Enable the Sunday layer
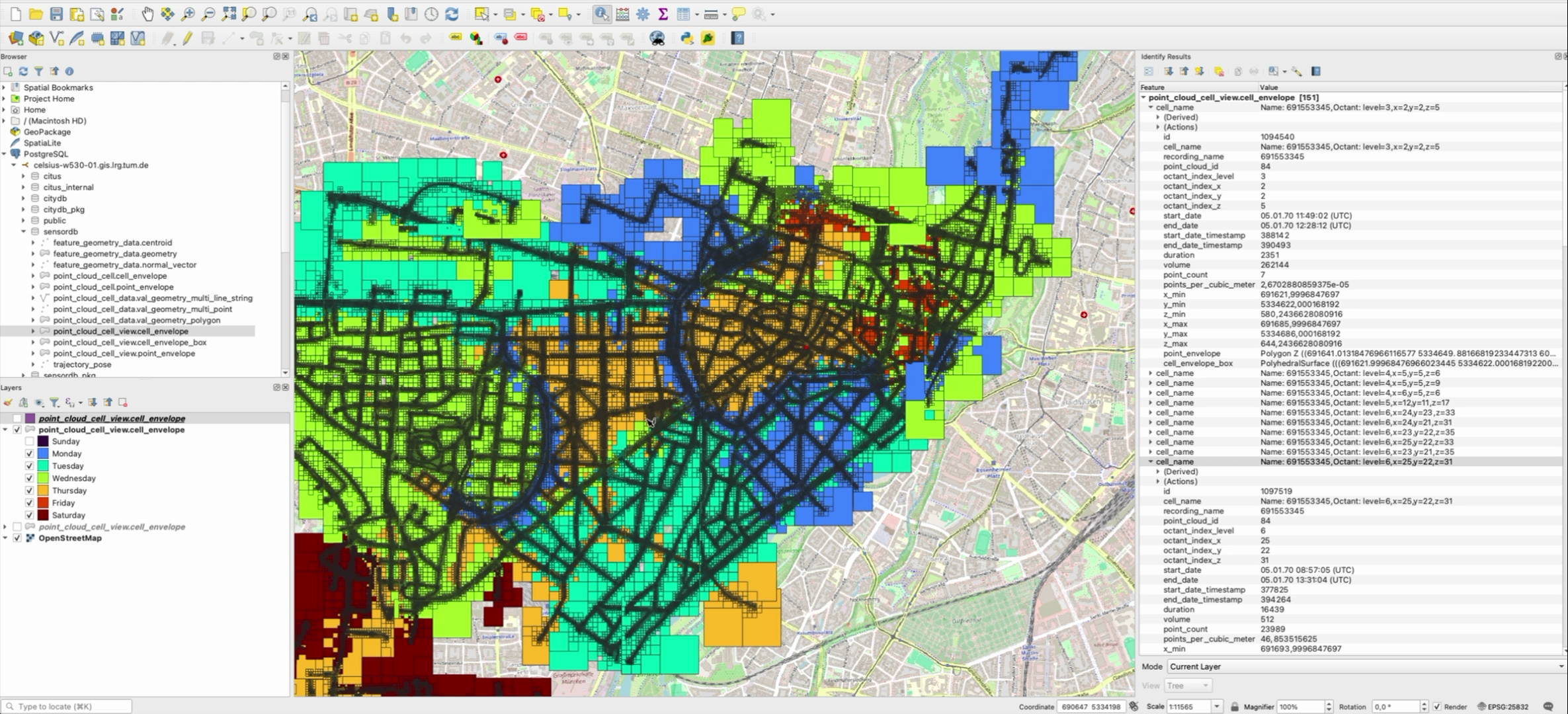Viewport: 1568px width, 714px height. click(x=29, y=441)
